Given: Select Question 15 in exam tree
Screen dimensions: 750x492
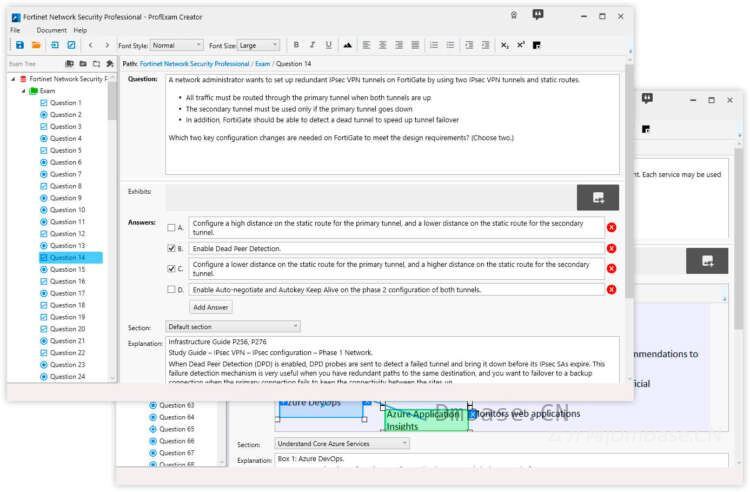Looking at the screenshot, I should point(67,269).
